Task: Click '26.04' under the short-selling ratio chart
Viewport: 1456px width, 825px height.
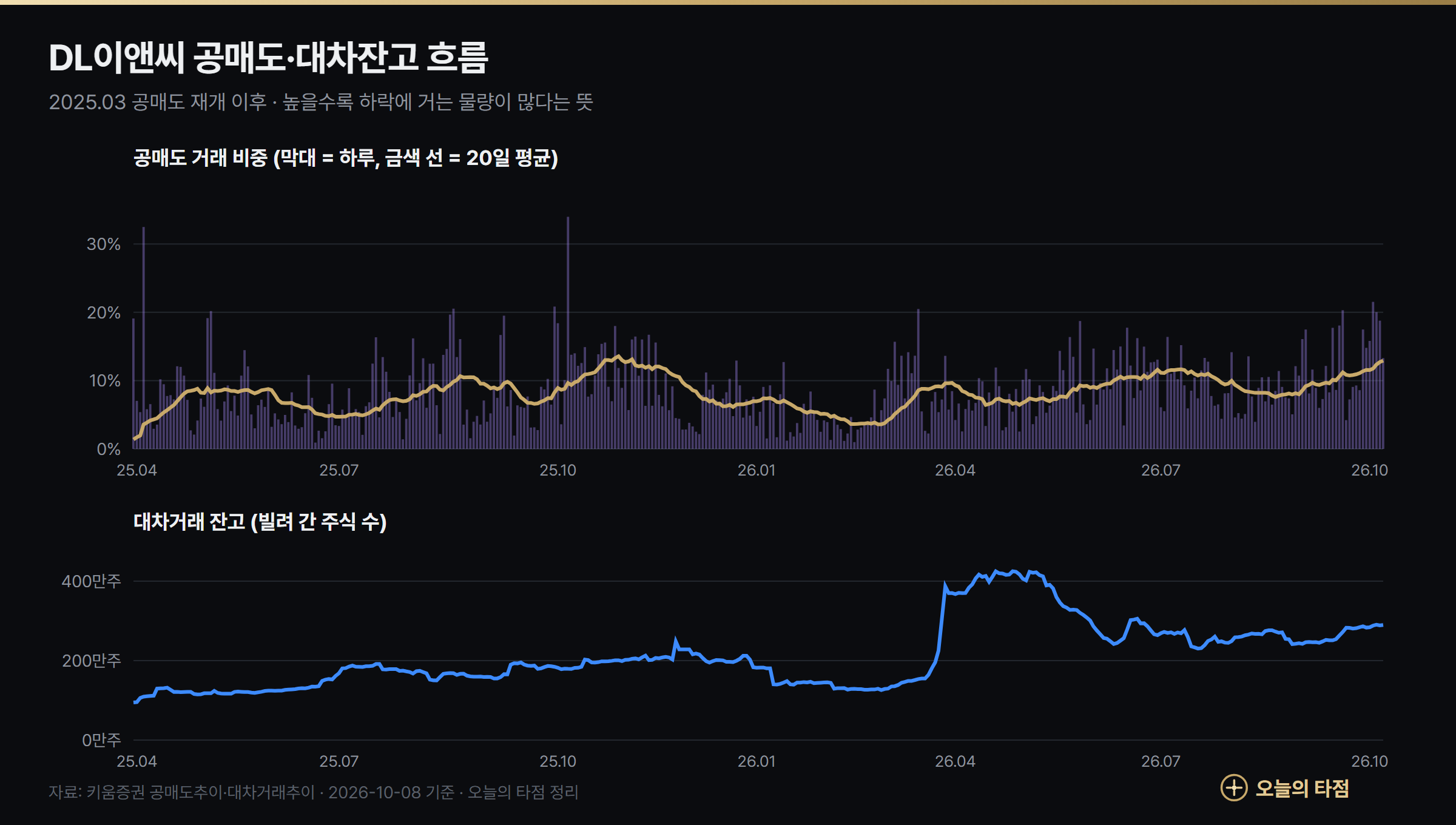Action: coord(955,470)
